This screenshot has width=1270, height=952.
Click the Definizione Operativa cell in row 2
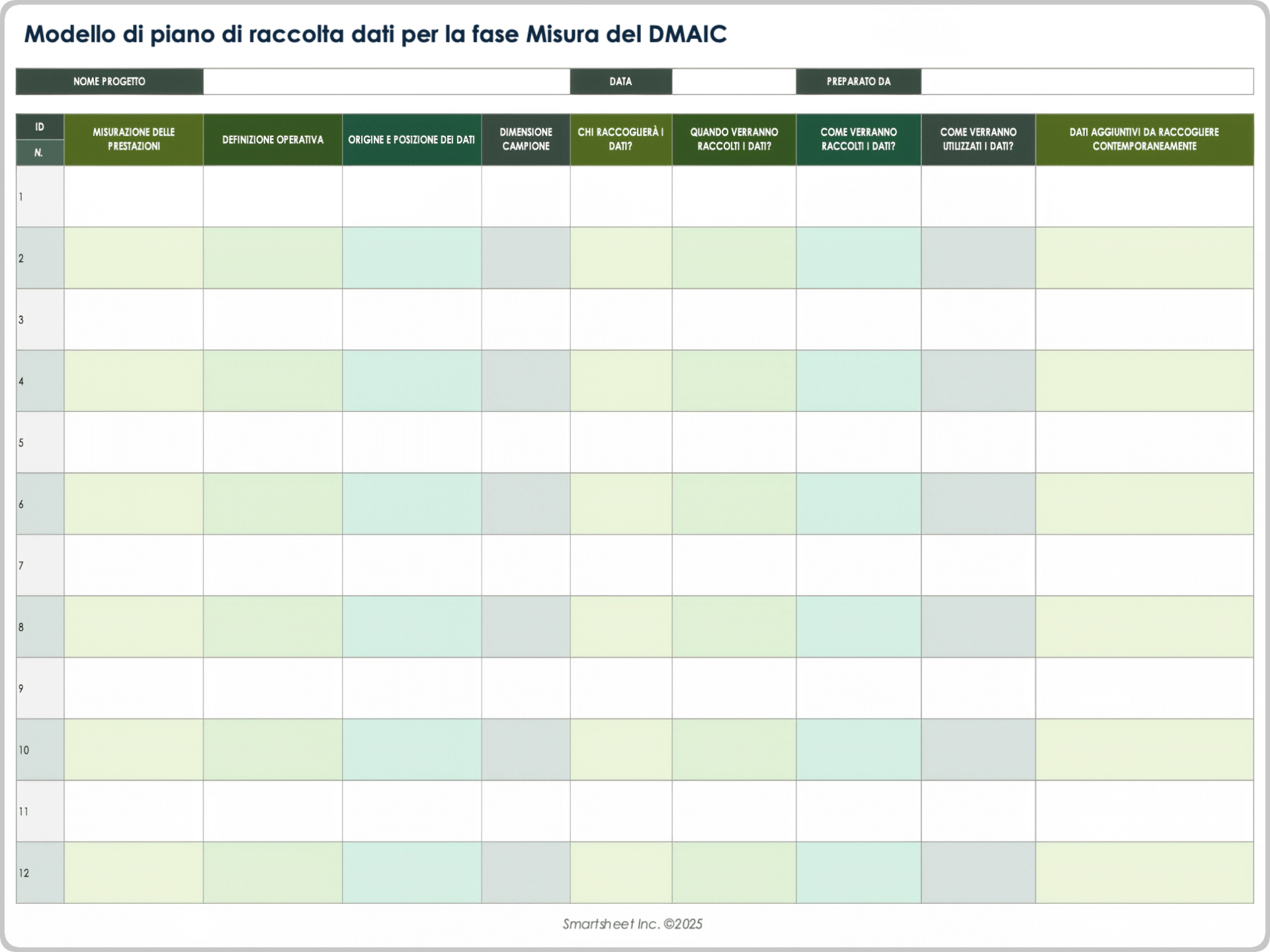(272, 258)
